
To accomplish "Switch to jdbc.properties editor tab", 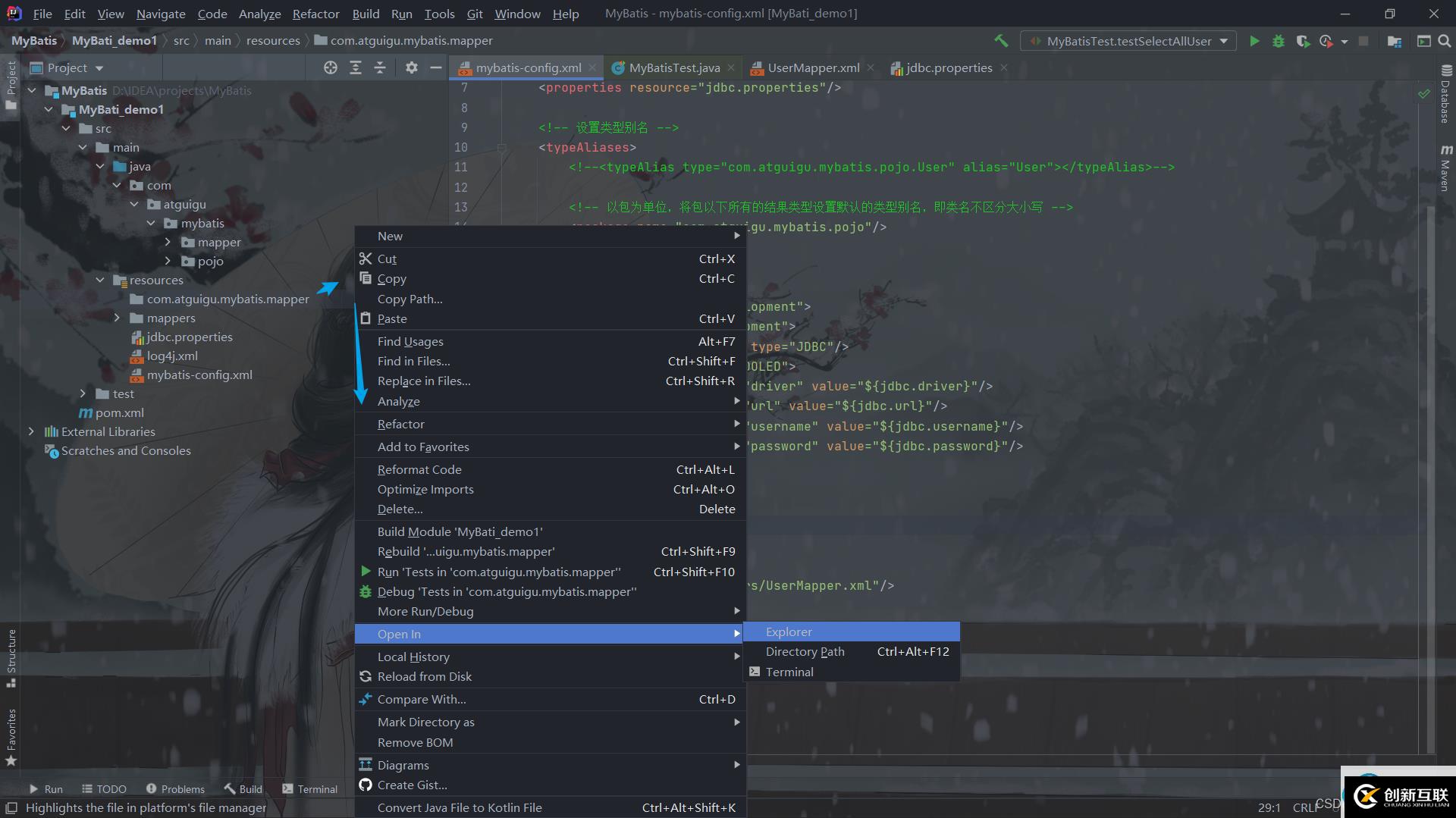I will click(x=948, y=67).
